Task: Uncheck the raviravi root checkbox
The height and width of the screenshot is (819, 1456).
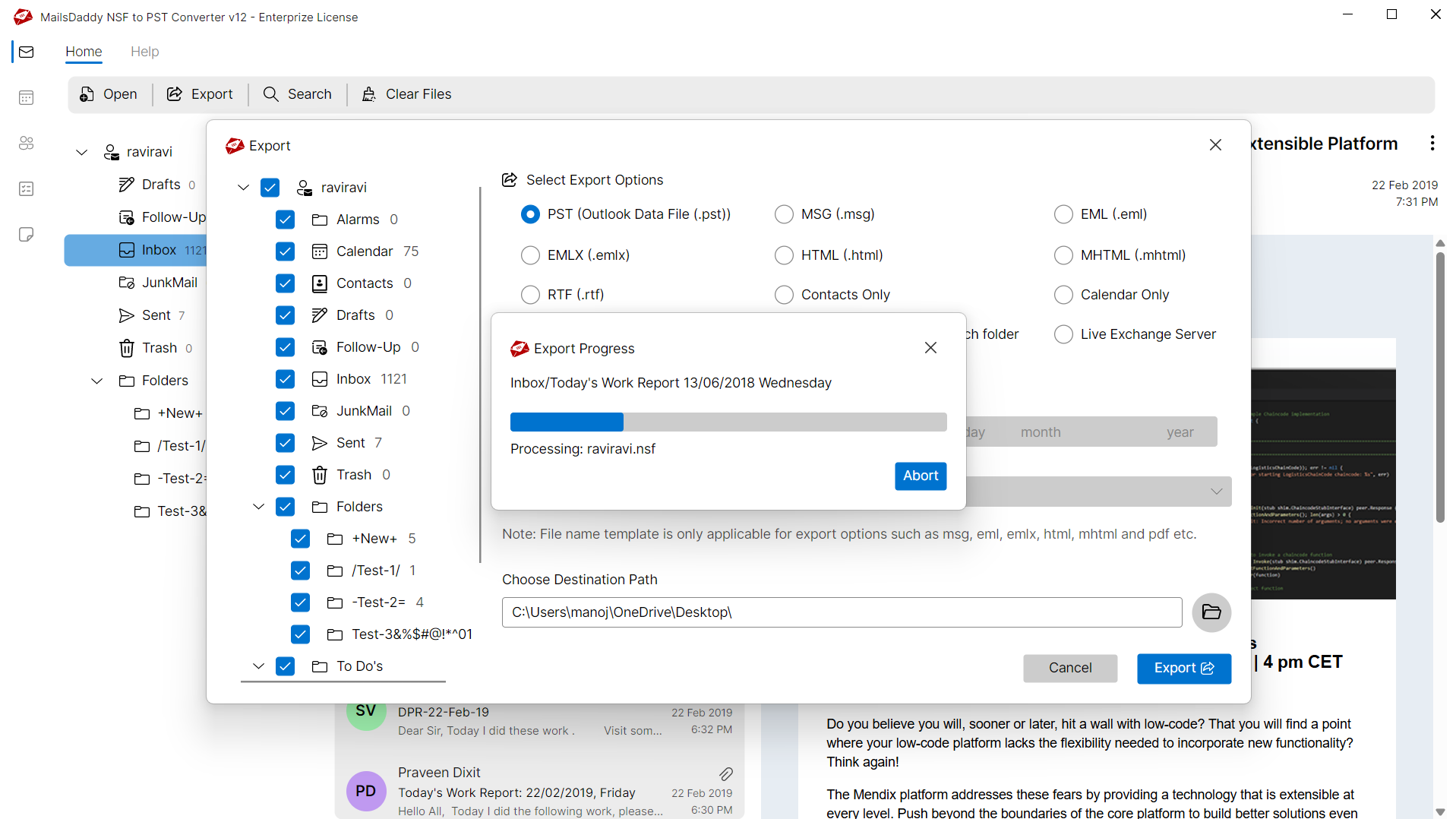Action: pos(270,188)
